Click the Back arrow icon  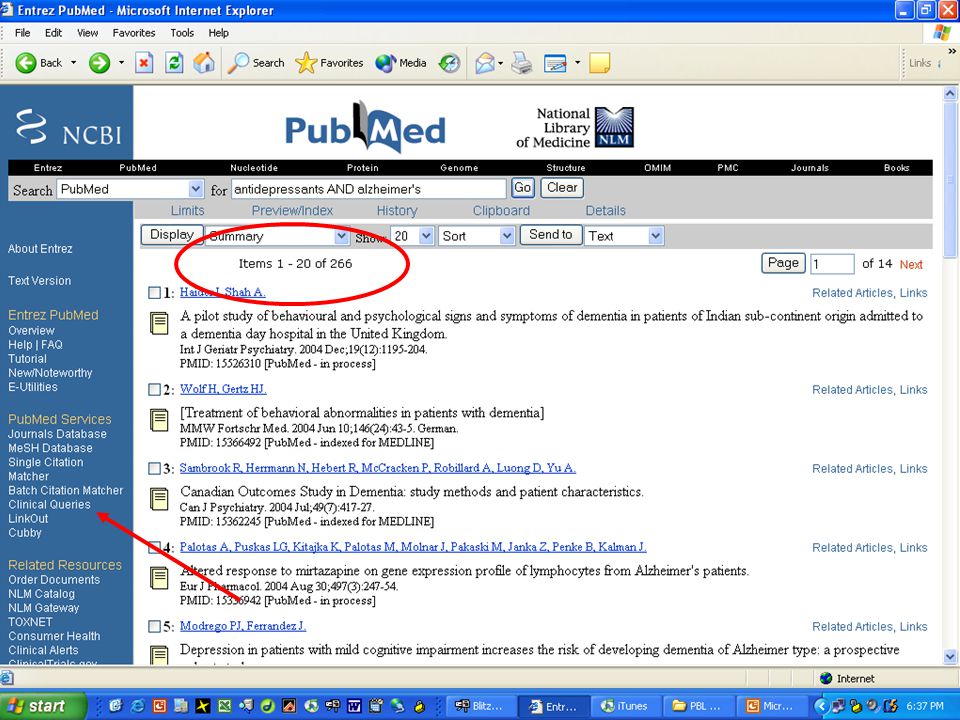pos(26,62)
